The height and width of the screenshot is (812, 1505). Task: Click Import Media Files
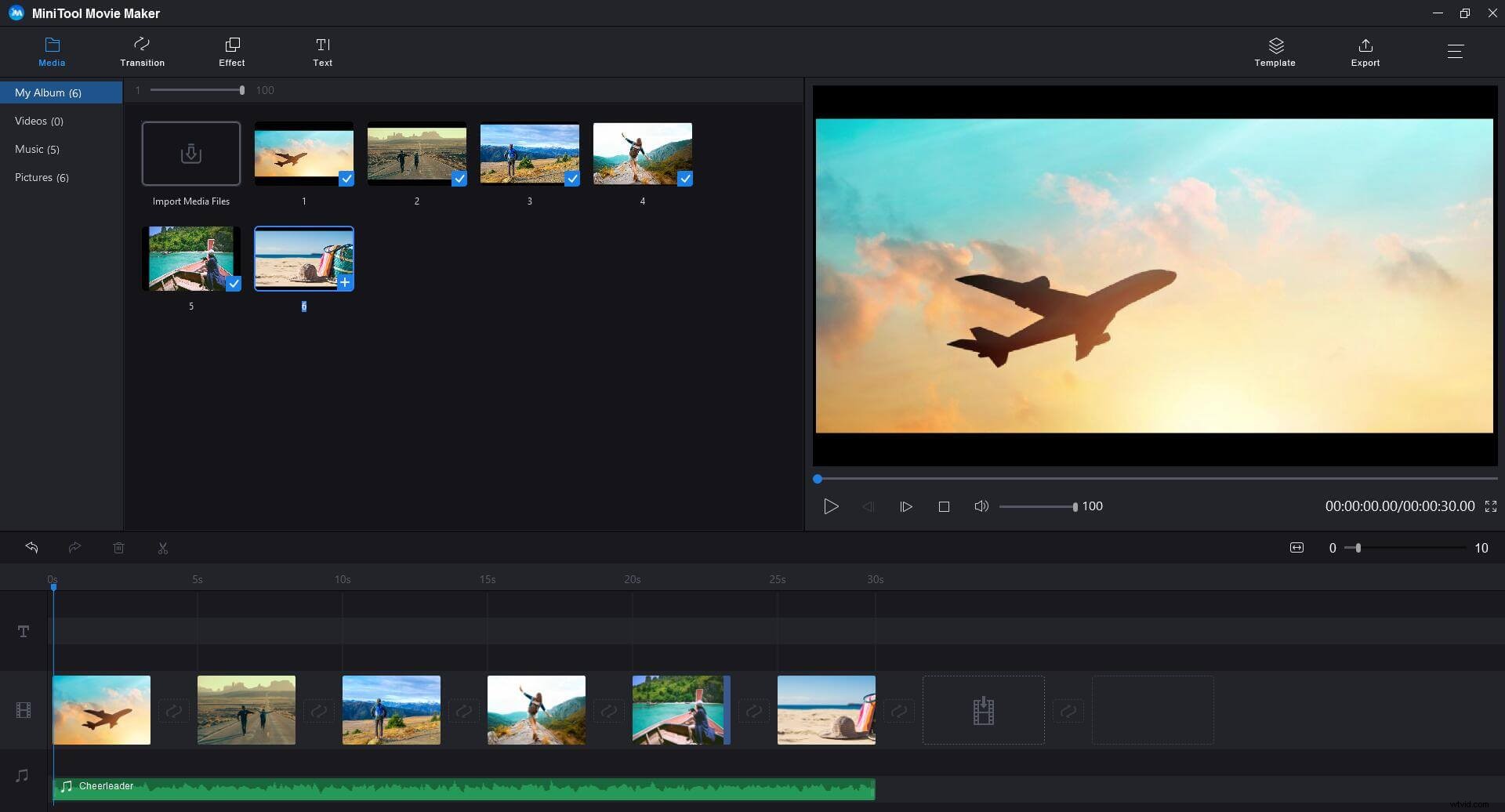(190, 154)
